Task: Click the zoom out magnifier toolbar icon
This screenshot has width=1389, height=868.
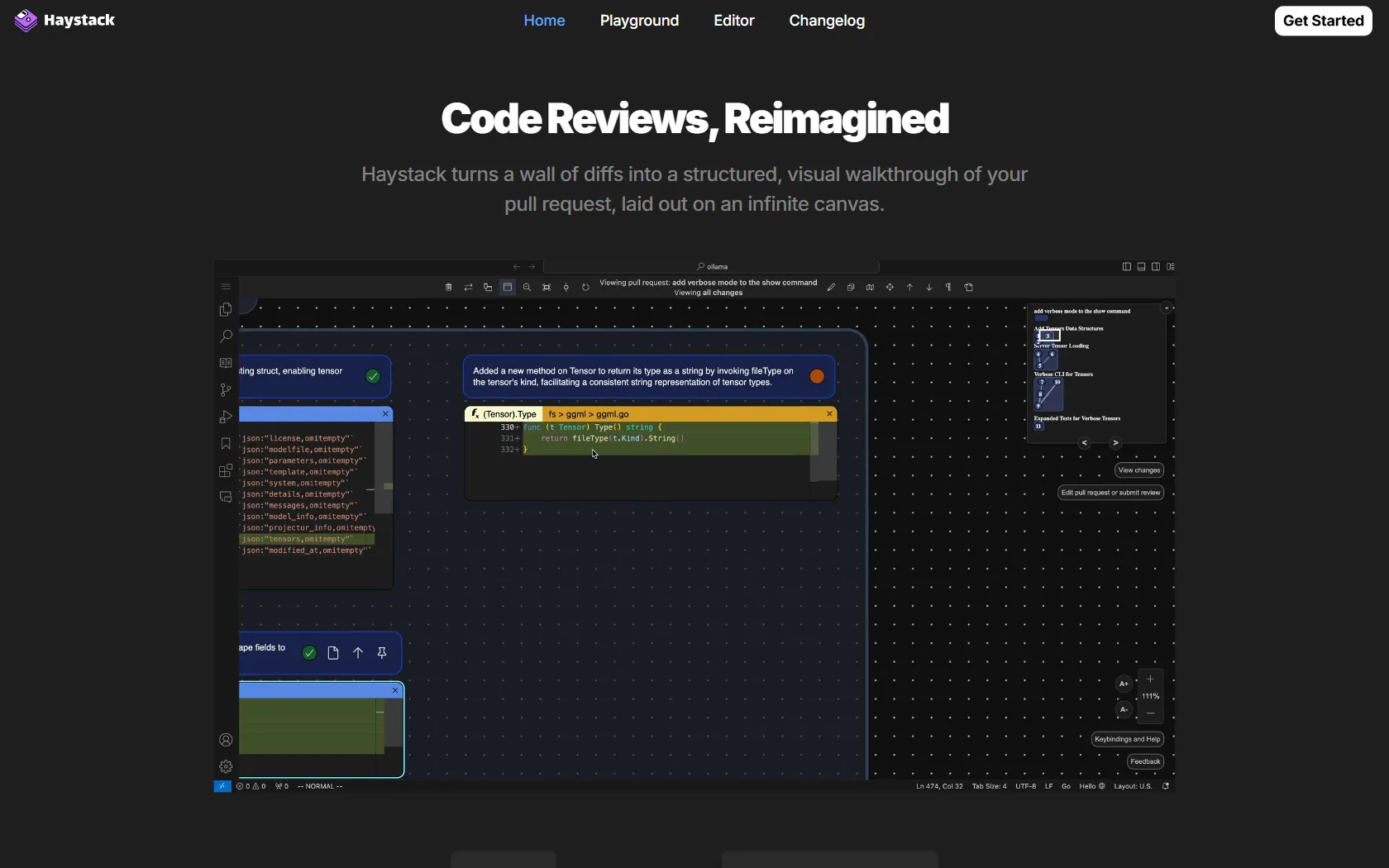Action: 527,288
